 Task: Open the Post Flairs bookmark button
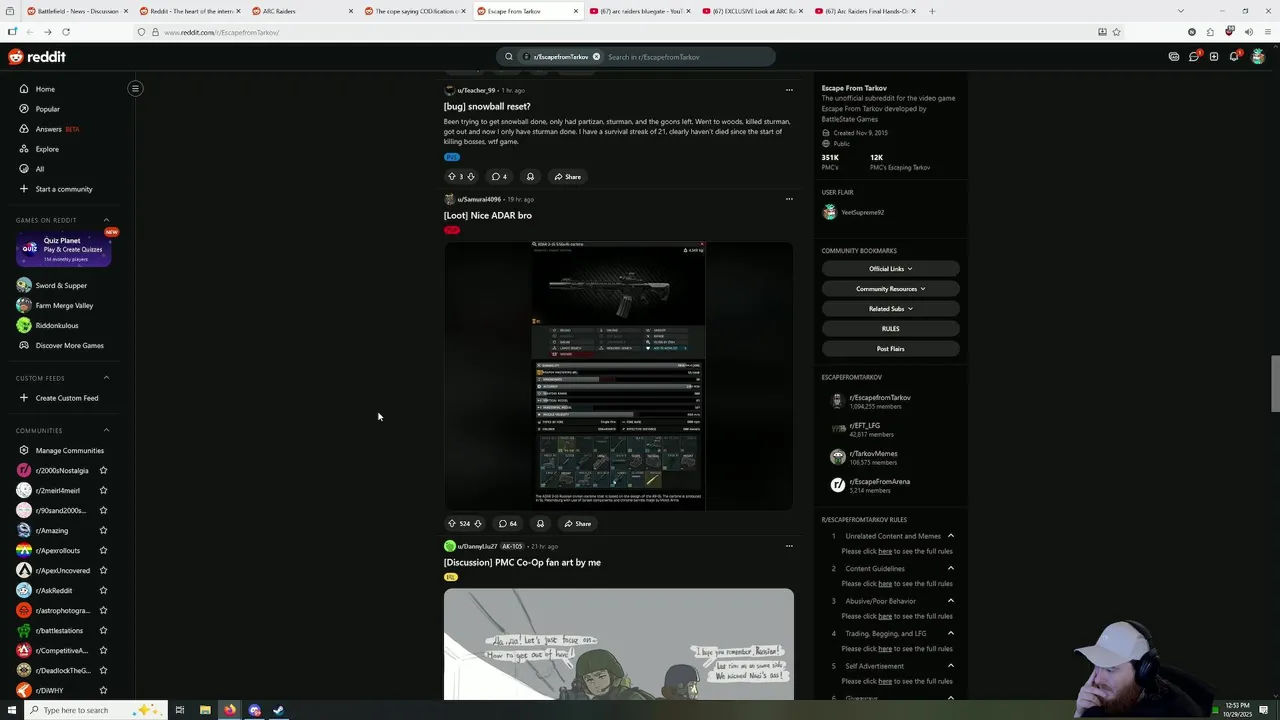[x=890, y=349]
